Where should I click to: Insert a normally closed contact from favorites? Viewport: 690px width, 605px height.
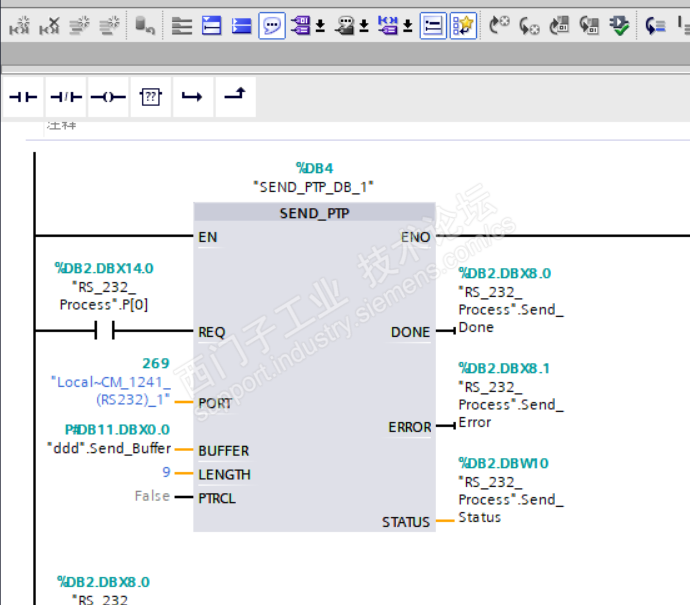66,96
